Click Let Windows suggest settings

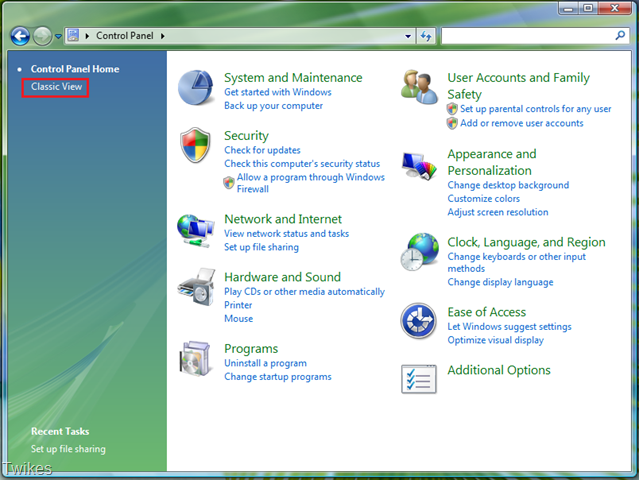(509, 327)
